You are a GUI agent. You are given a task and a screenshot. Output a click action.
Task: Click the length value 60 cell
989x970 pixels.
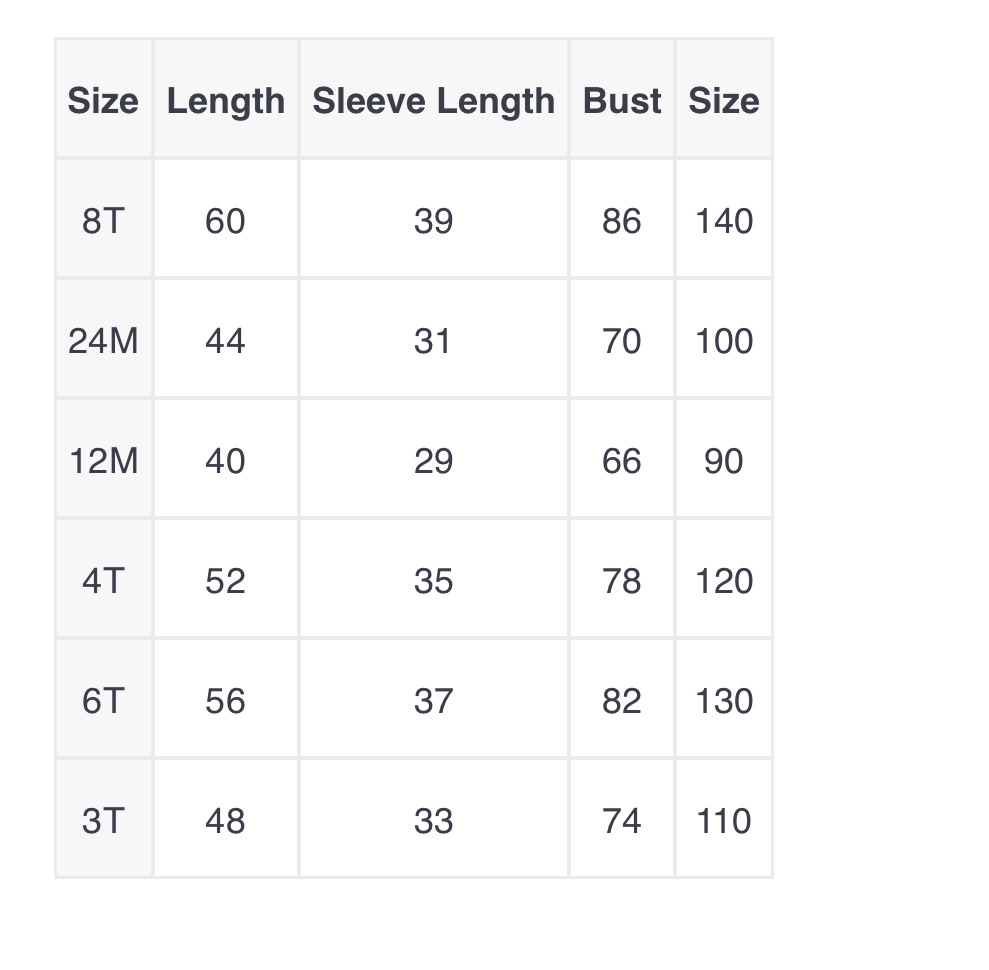point(226,218)
